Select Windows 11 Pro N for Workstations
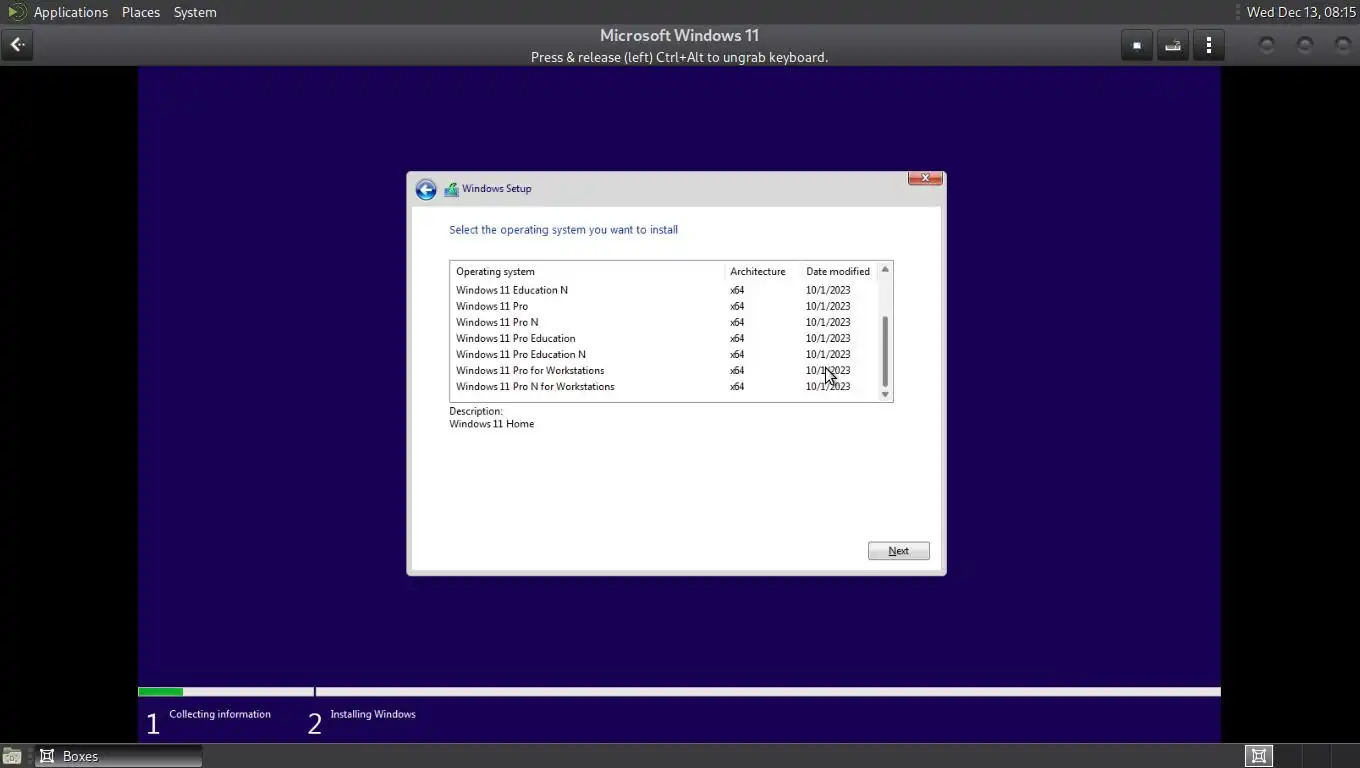 click(x=664, y=386)
